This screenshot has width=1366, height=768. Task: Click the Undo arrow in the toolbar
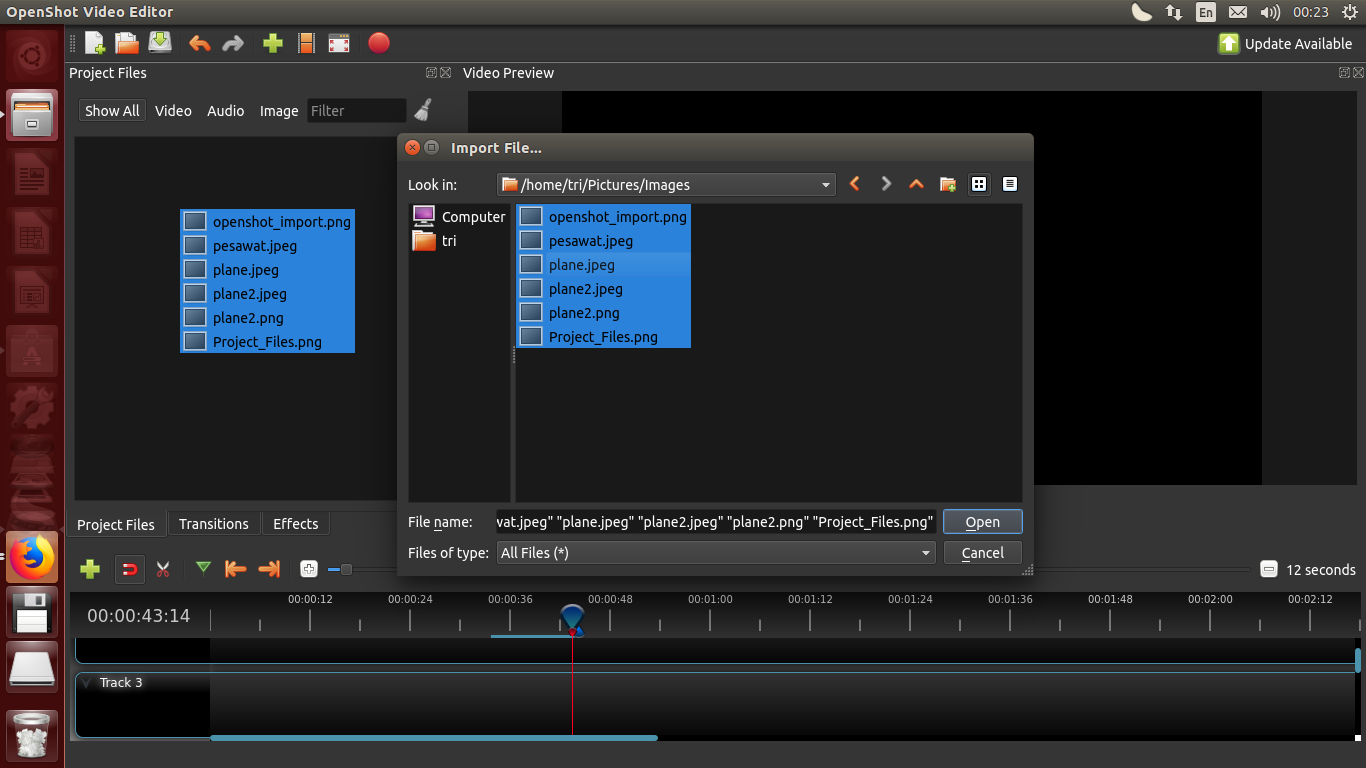(x=199, y=43)
